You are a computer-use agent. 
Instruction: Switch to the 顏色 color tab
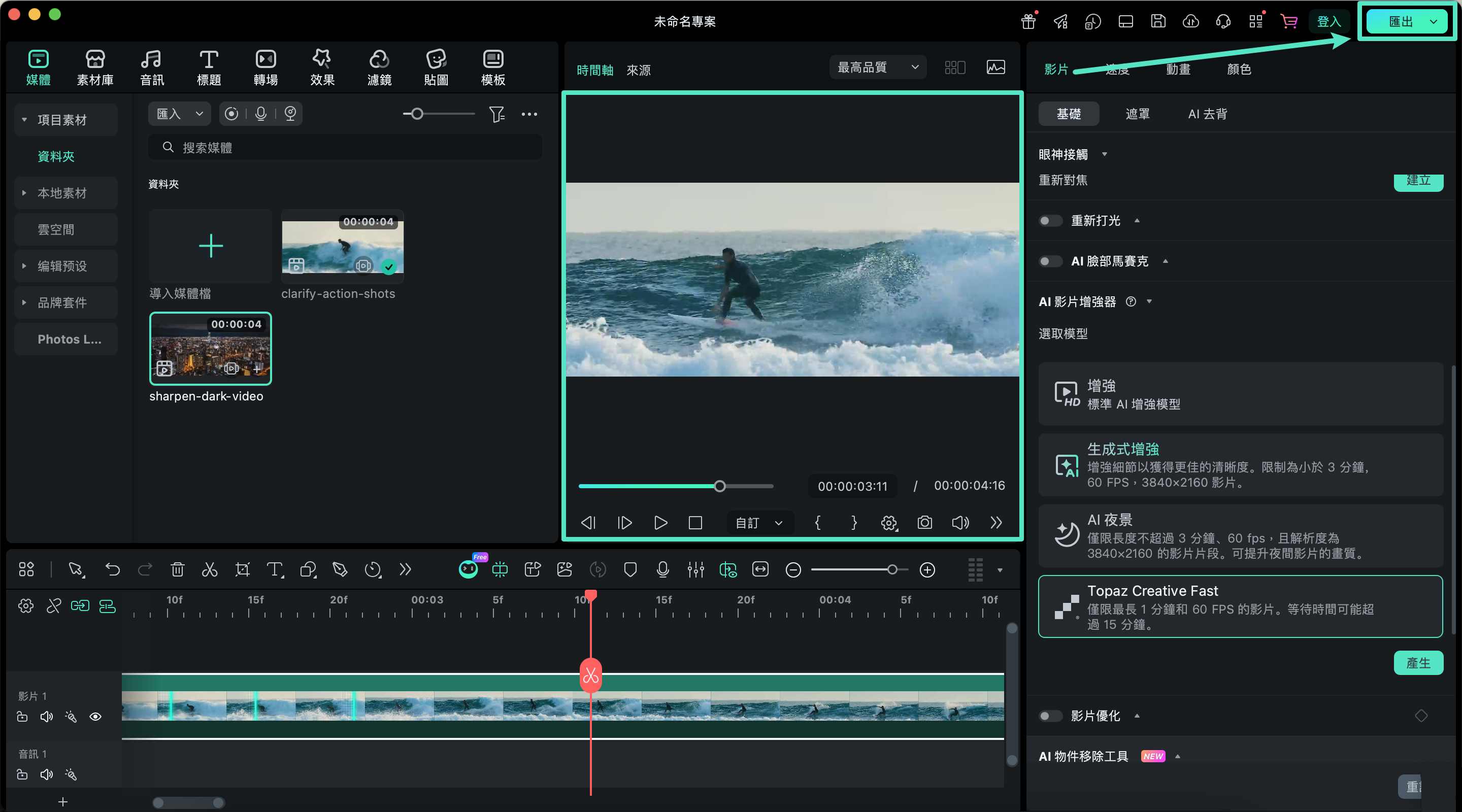(1239, 69)
